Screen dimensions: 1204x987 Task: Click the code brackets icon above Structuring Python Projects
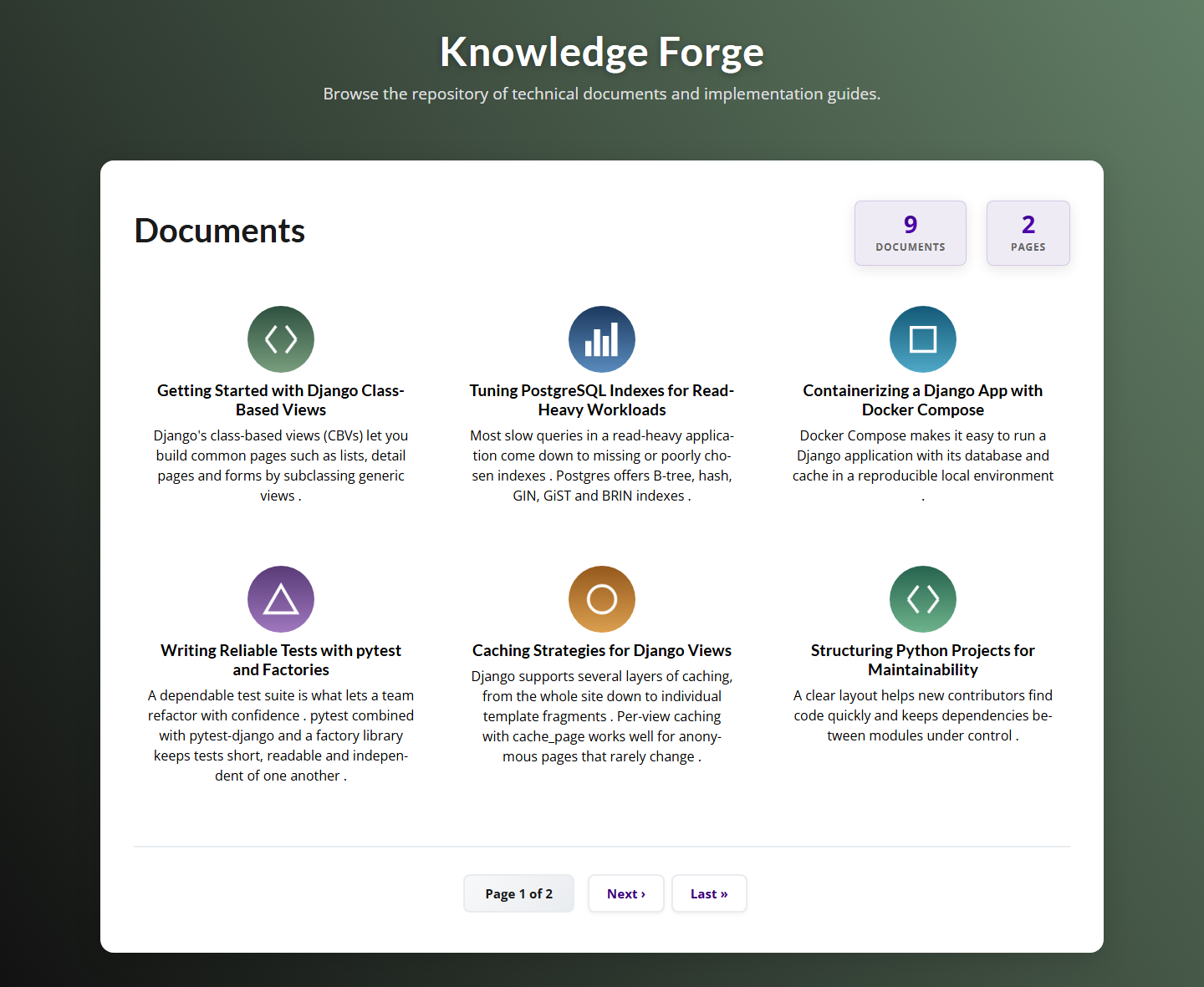[x=923, y=599]
